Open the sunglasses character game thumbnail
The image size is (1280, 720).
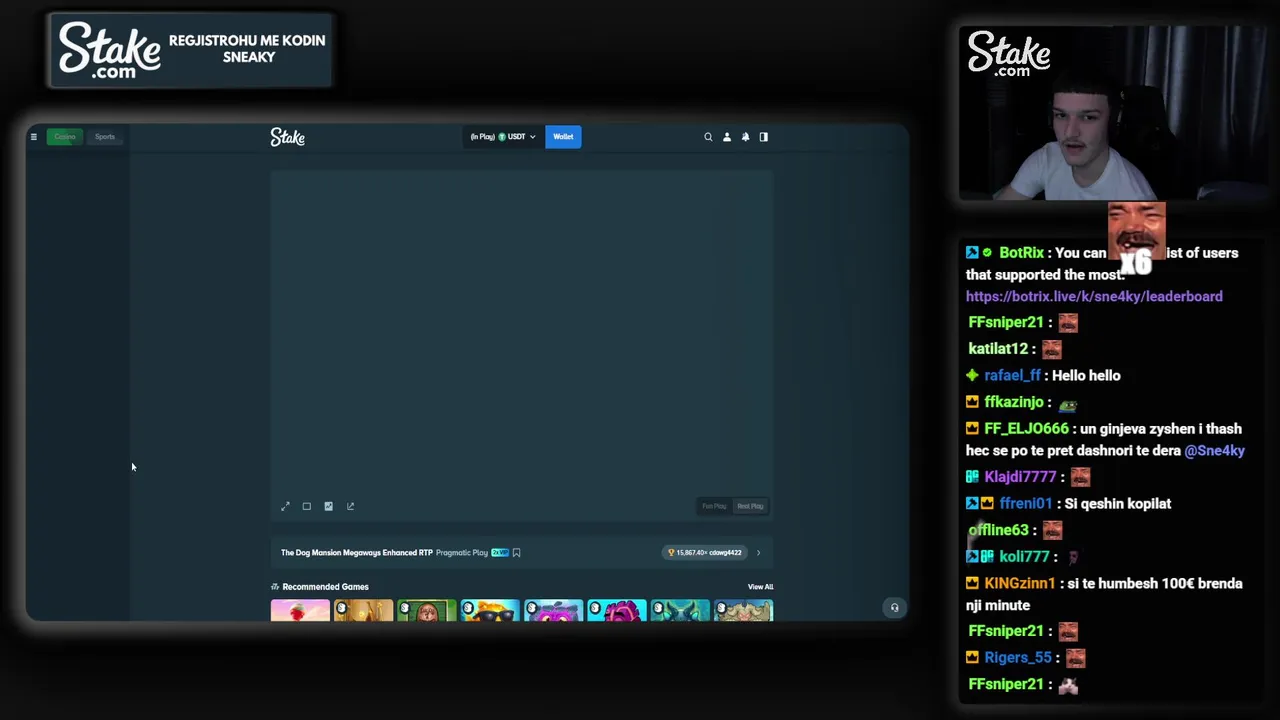tap(490, 610)
